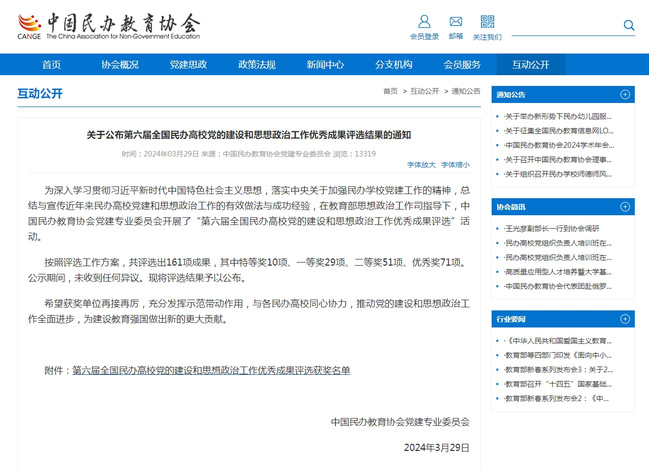Decrease font size with 字体缩小
Image resolution: width=649 pixels, height=469 pixels.
(x=455, y=164)
